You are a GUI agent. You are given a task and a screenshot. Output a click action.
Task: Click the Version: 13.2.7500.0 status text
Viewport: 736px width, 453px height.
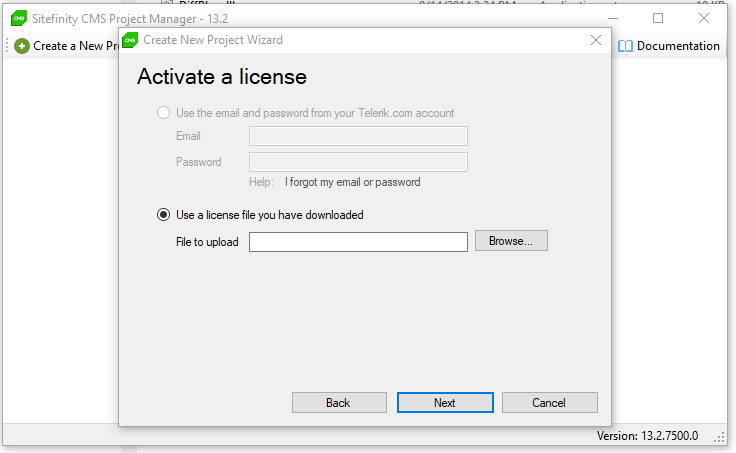point(647,436)
